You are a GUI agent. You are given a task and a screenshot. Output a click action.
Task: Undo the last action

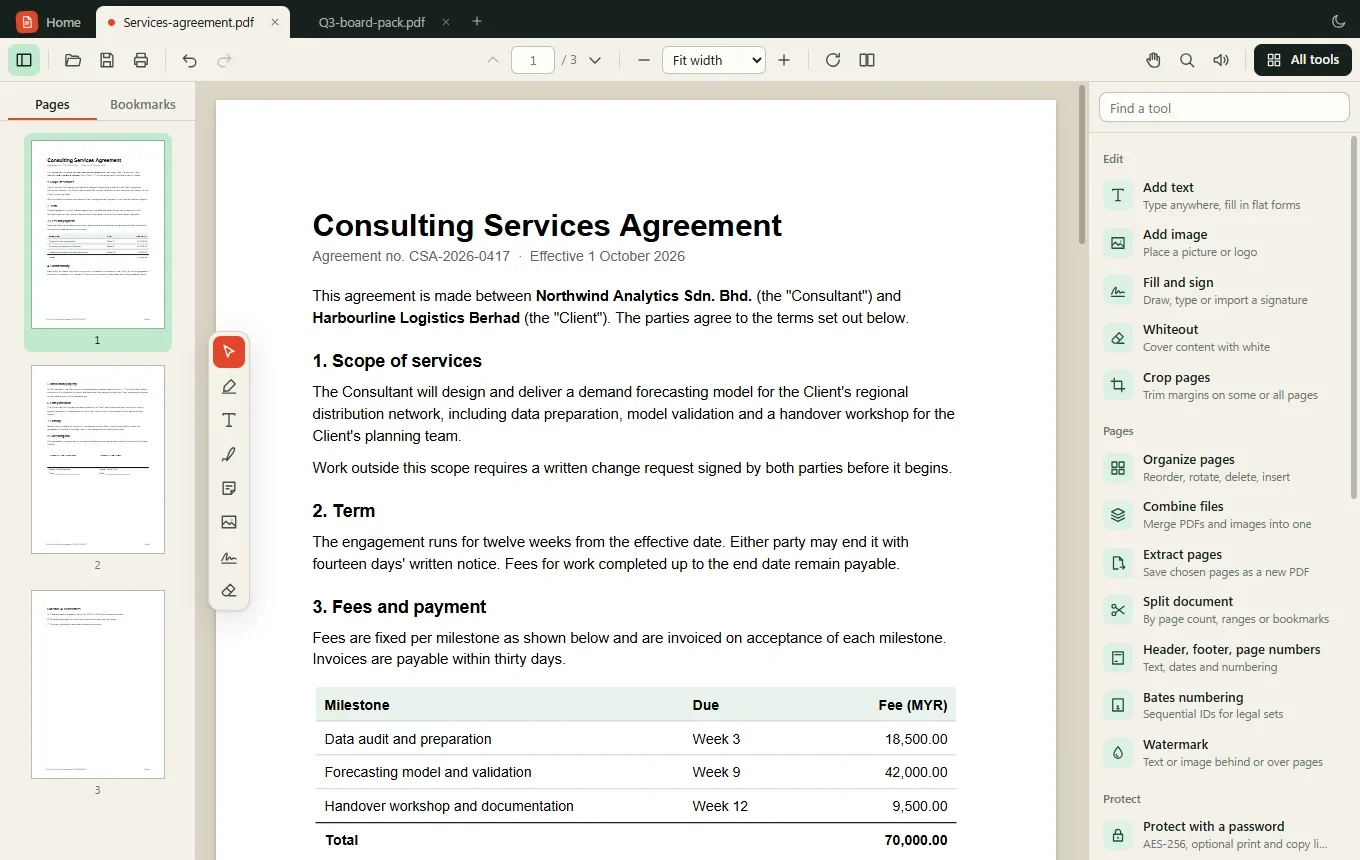tap(190, 60)
